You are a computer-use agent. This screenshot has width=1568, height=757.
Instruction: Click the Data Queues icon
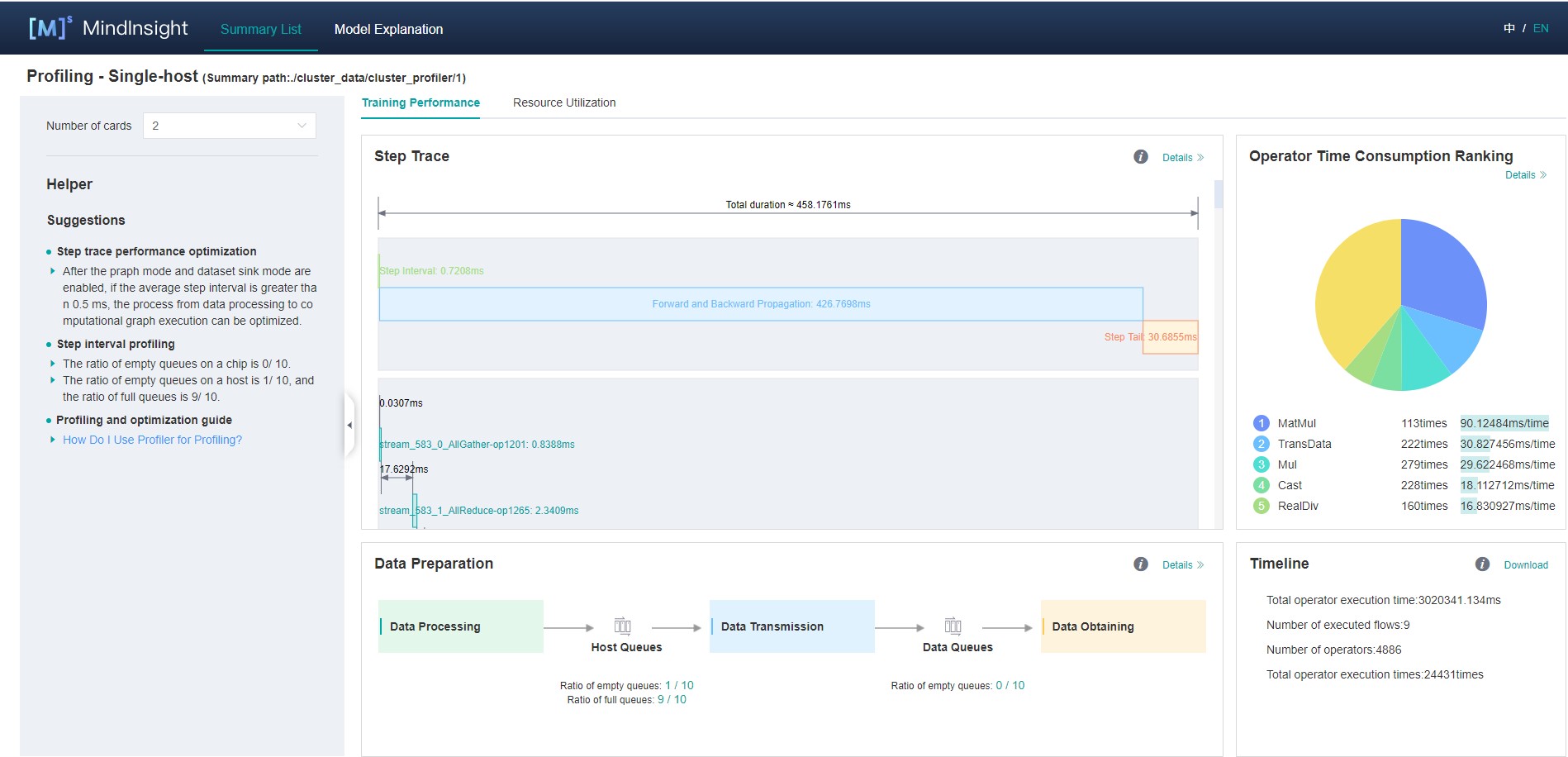coord(953,626)
